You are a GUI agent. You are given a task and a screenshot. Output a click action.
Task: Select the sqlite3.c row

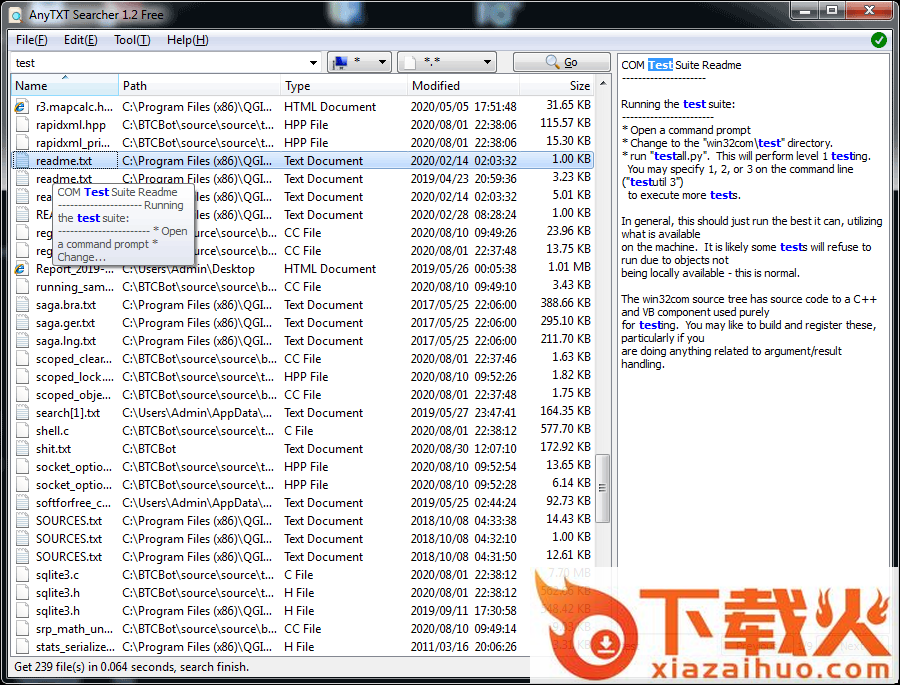tap(302, 575)
